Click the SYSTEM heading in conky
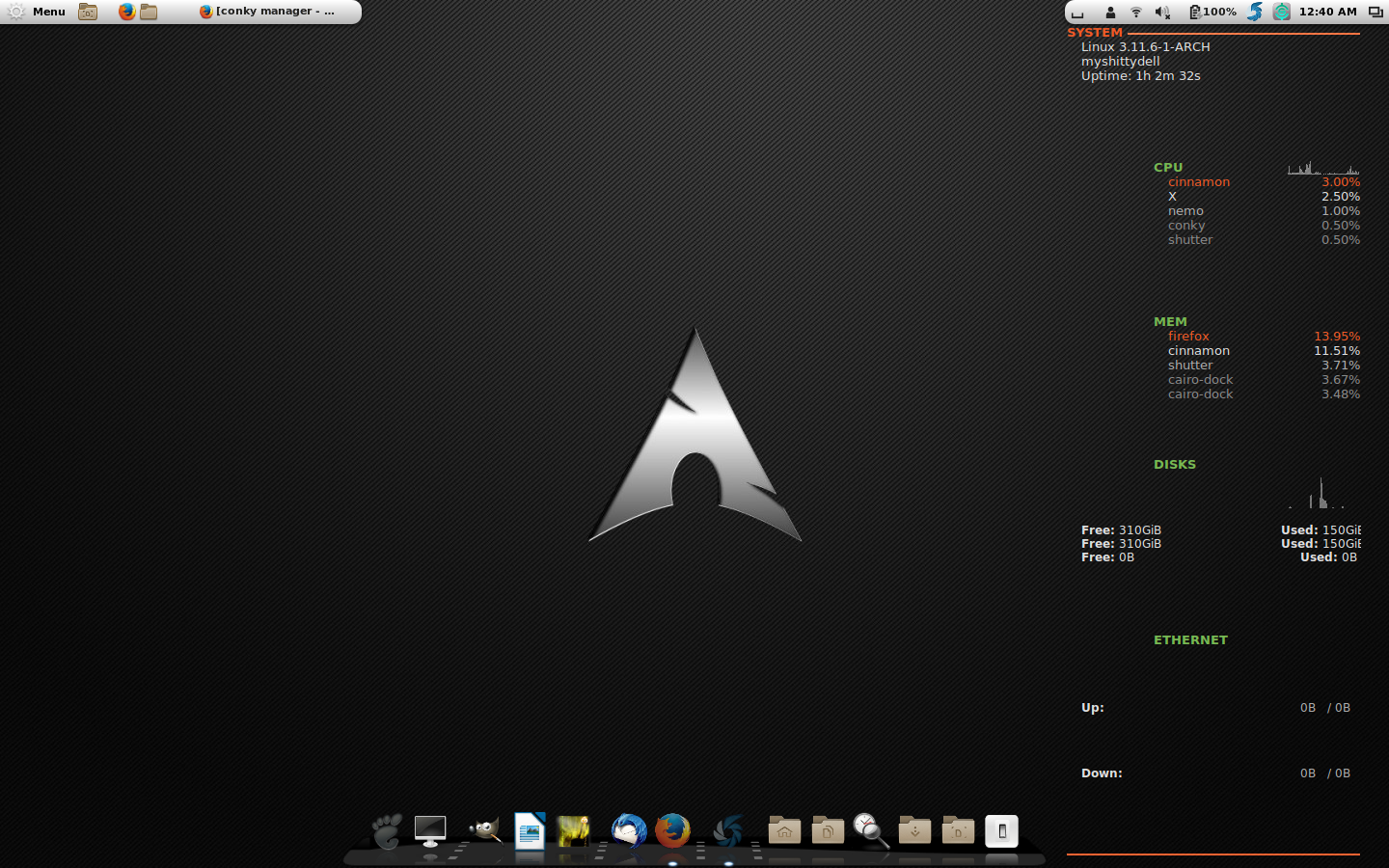 click(x=1095, y=32)
